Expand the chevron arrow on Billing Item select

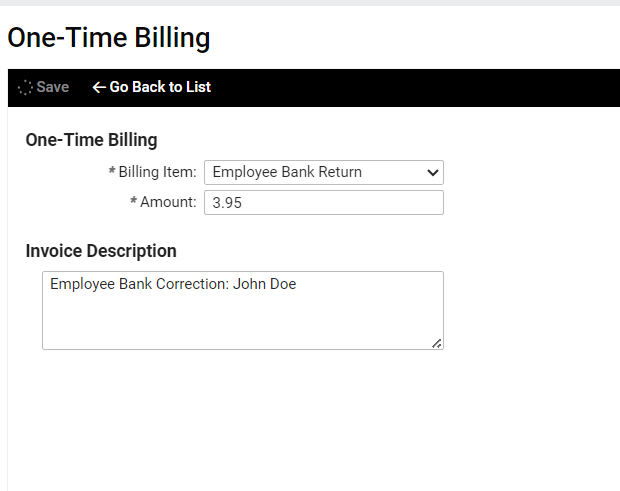pyautogui.click(x=433, y=173)
